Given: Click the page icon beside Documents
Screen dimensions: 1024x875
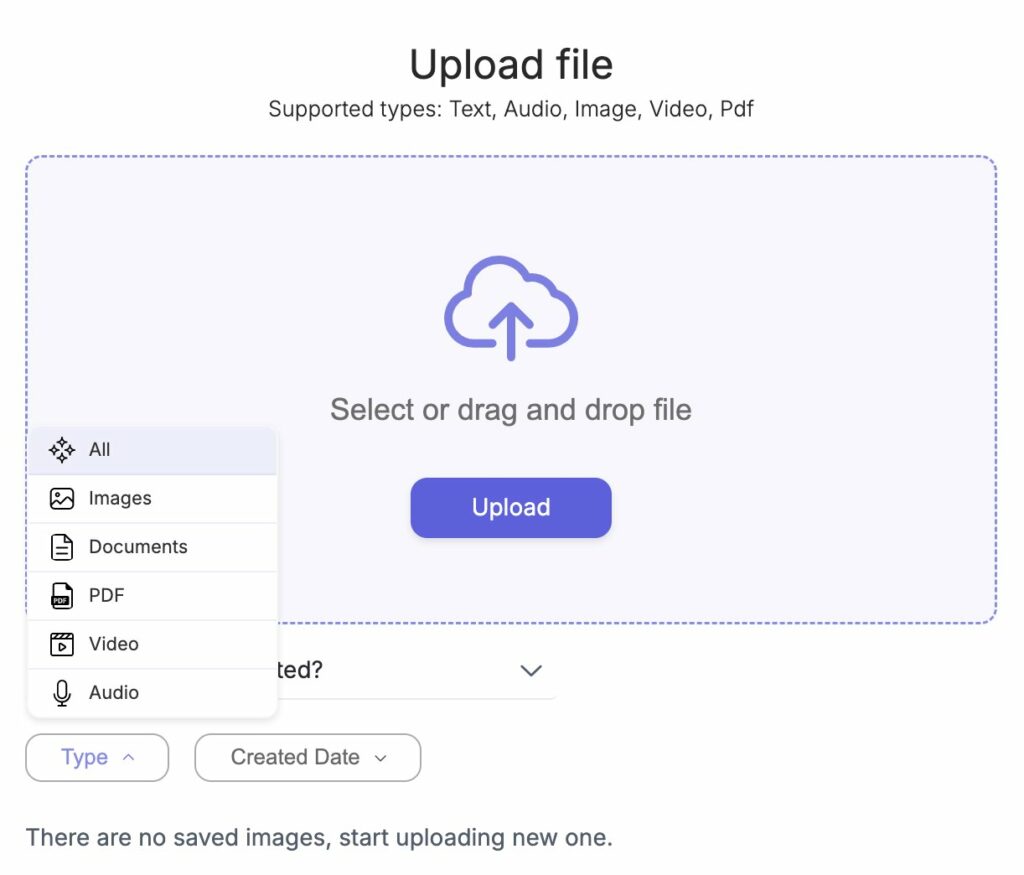Looking at the screenshot, I should tap(62, 547).
